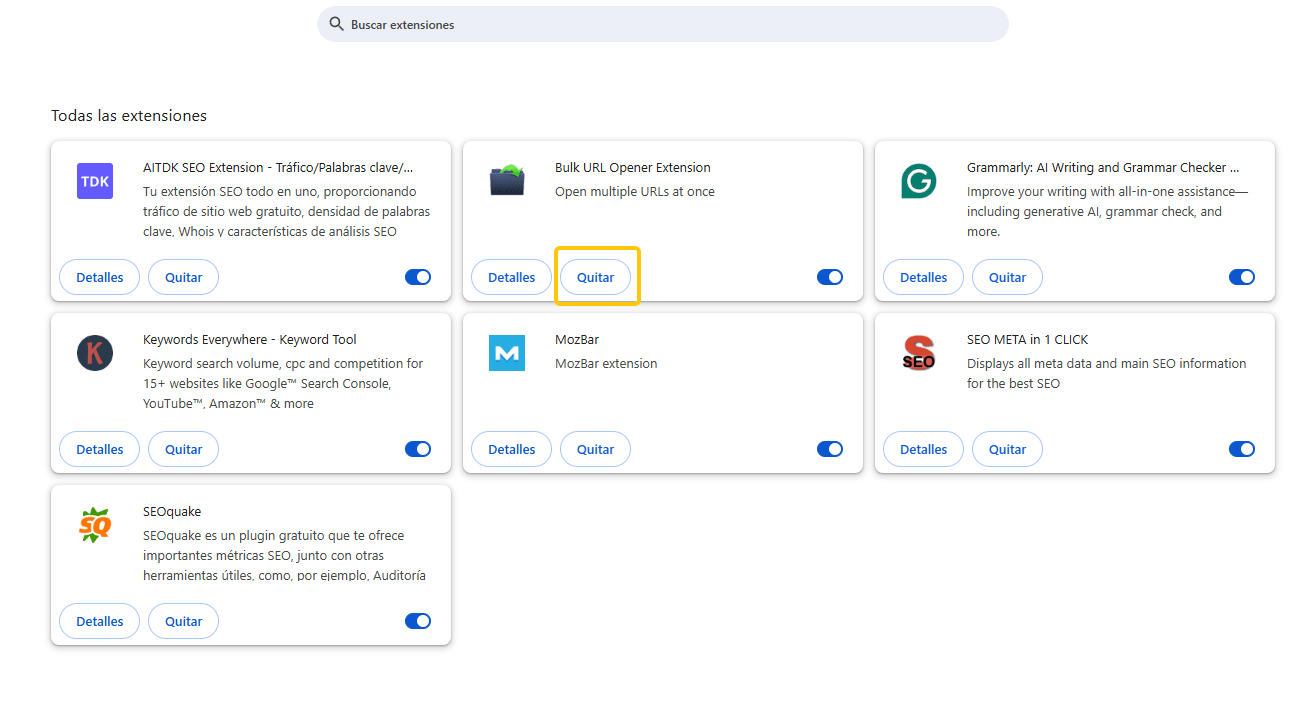Click the AITDK SEO Extension title text
This screenshot has width=1302, height=711.
click(278, 167)
